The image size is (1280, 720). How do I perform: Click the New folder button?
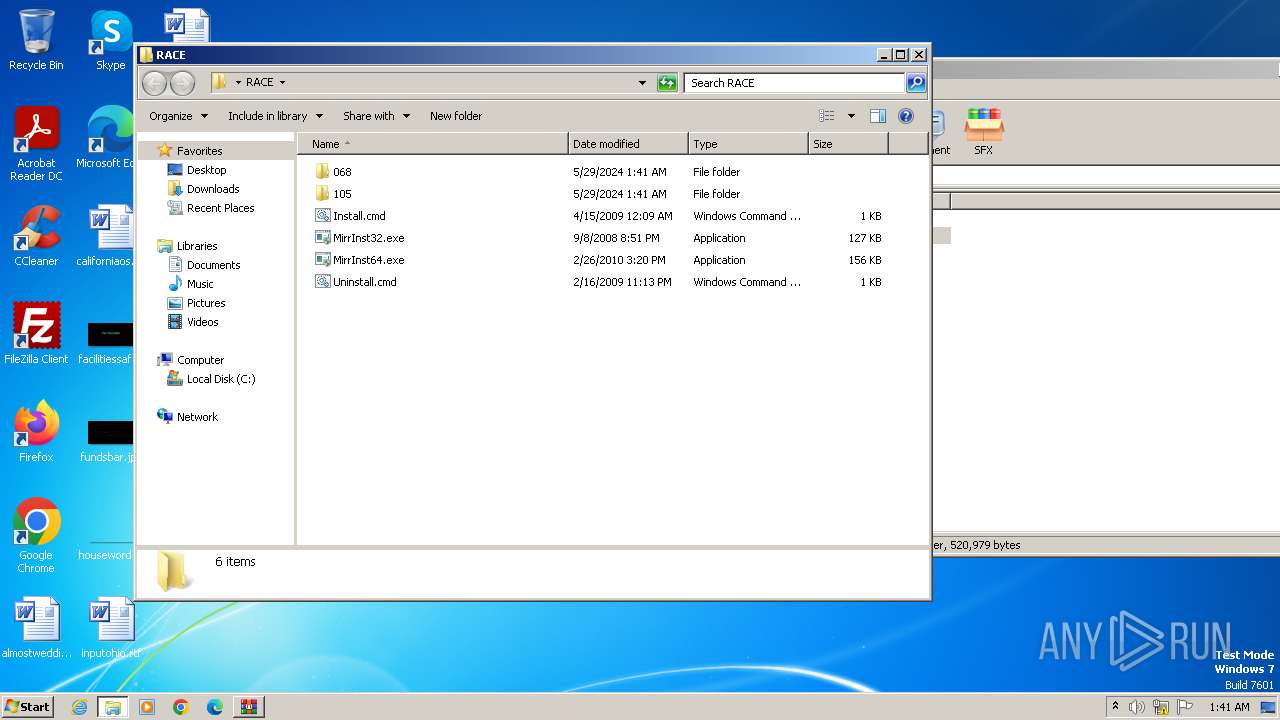tap(456, 116)
